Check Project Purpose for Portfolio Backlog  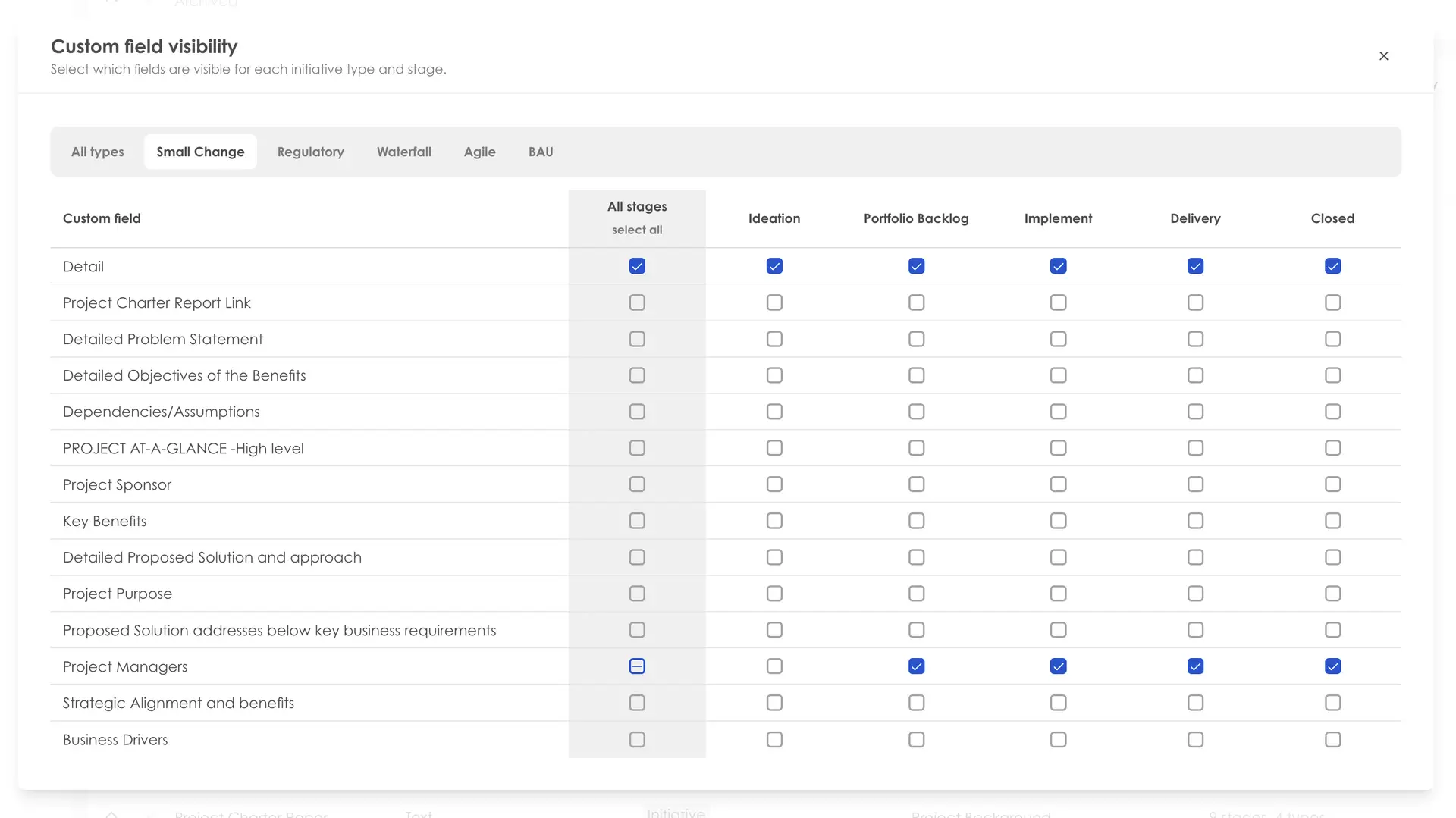tap(917, 594)
